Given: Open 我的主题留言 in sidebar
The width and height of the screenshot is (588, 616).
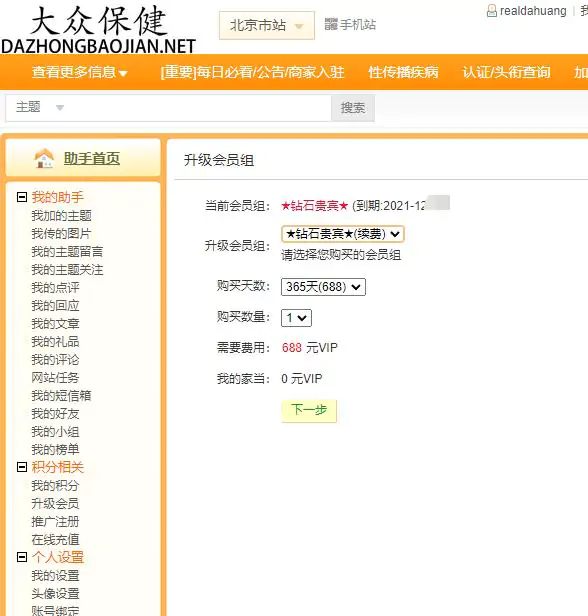Looking at the screenshot, I should click(x=67, y=251).
